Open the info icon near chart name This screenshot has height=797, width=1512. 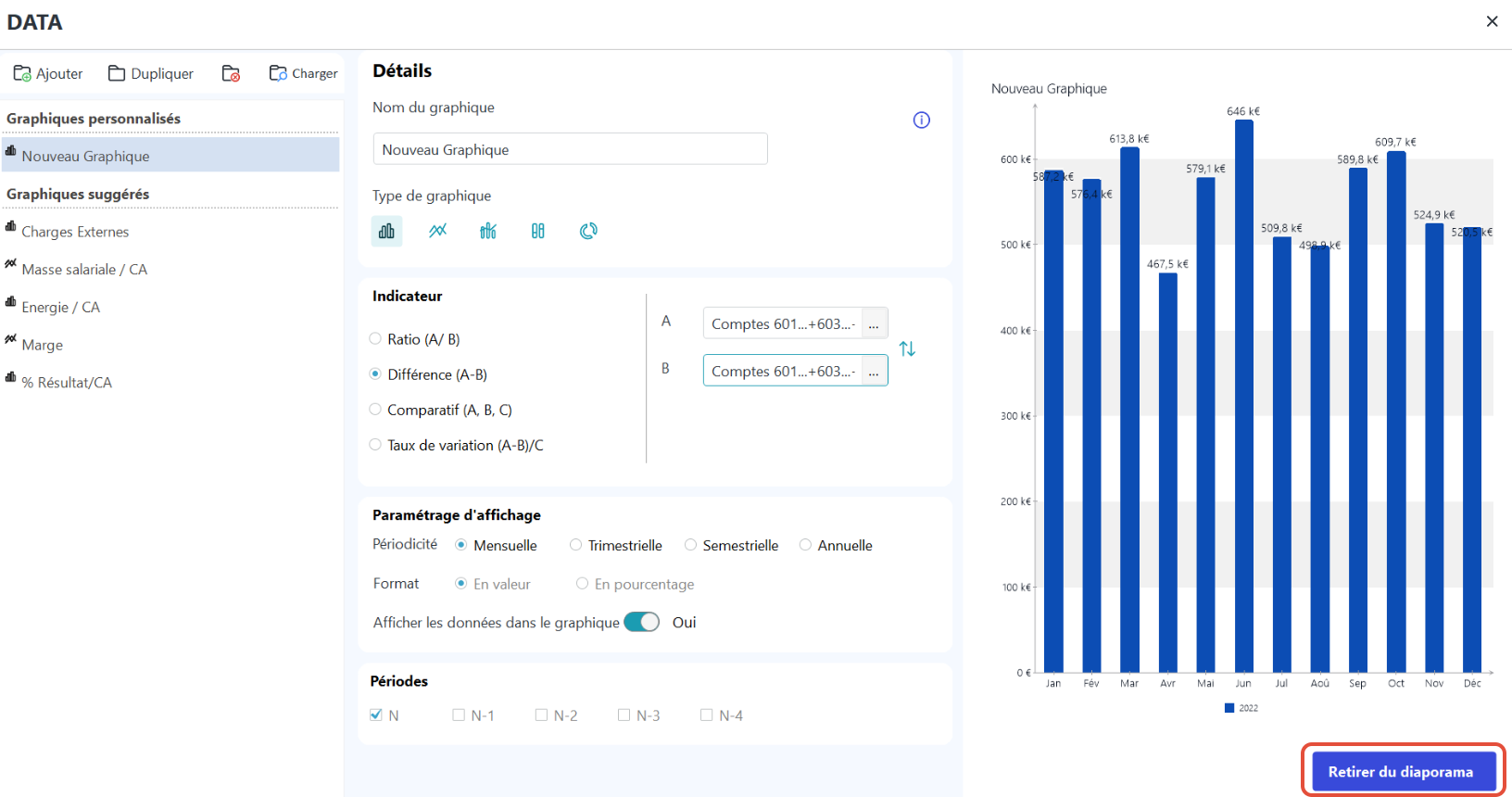click(921, 120)
